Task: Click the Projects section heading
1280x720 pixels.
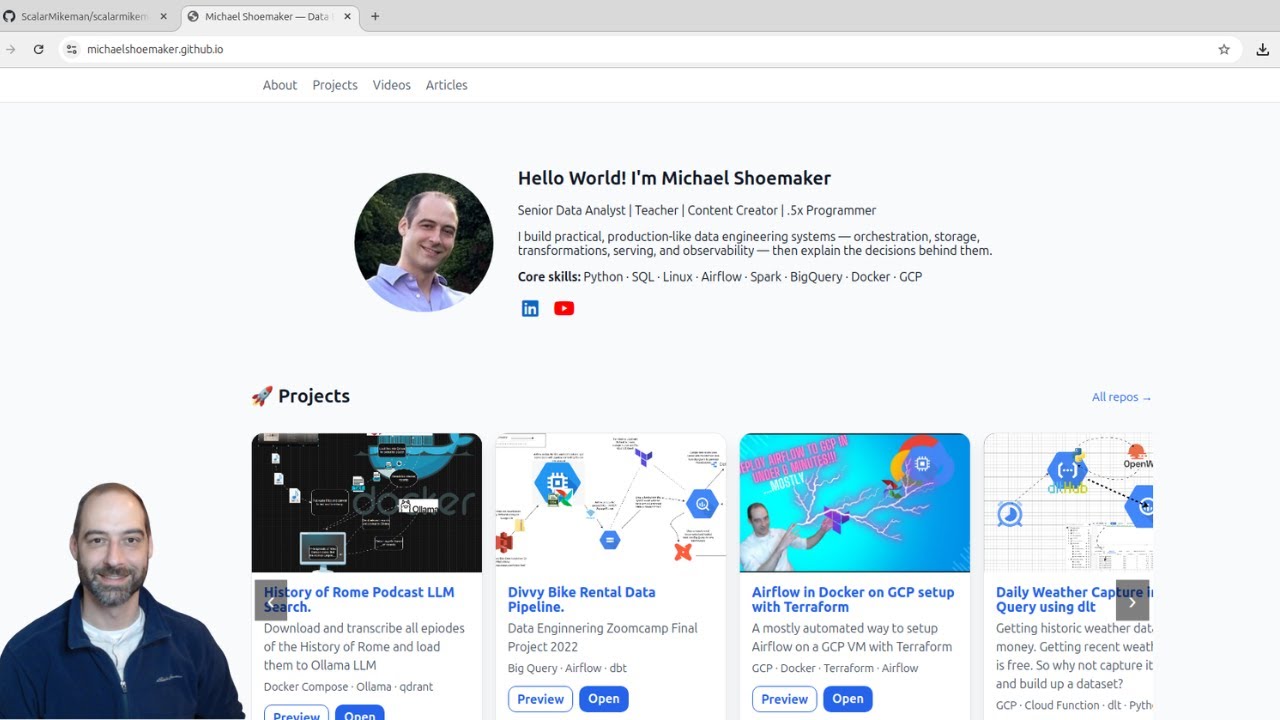Action: (x=300, y=396)
